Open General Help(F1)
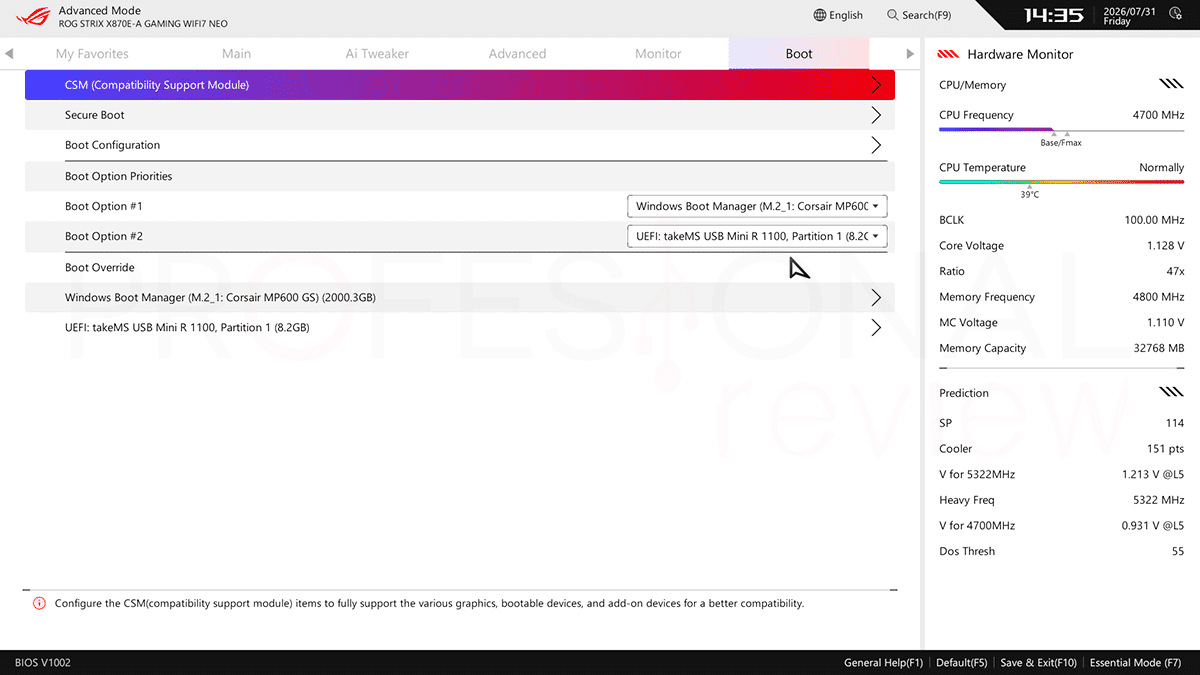Image resolution: width=1200 pixels, height=675 pixels. click(883, 662)
